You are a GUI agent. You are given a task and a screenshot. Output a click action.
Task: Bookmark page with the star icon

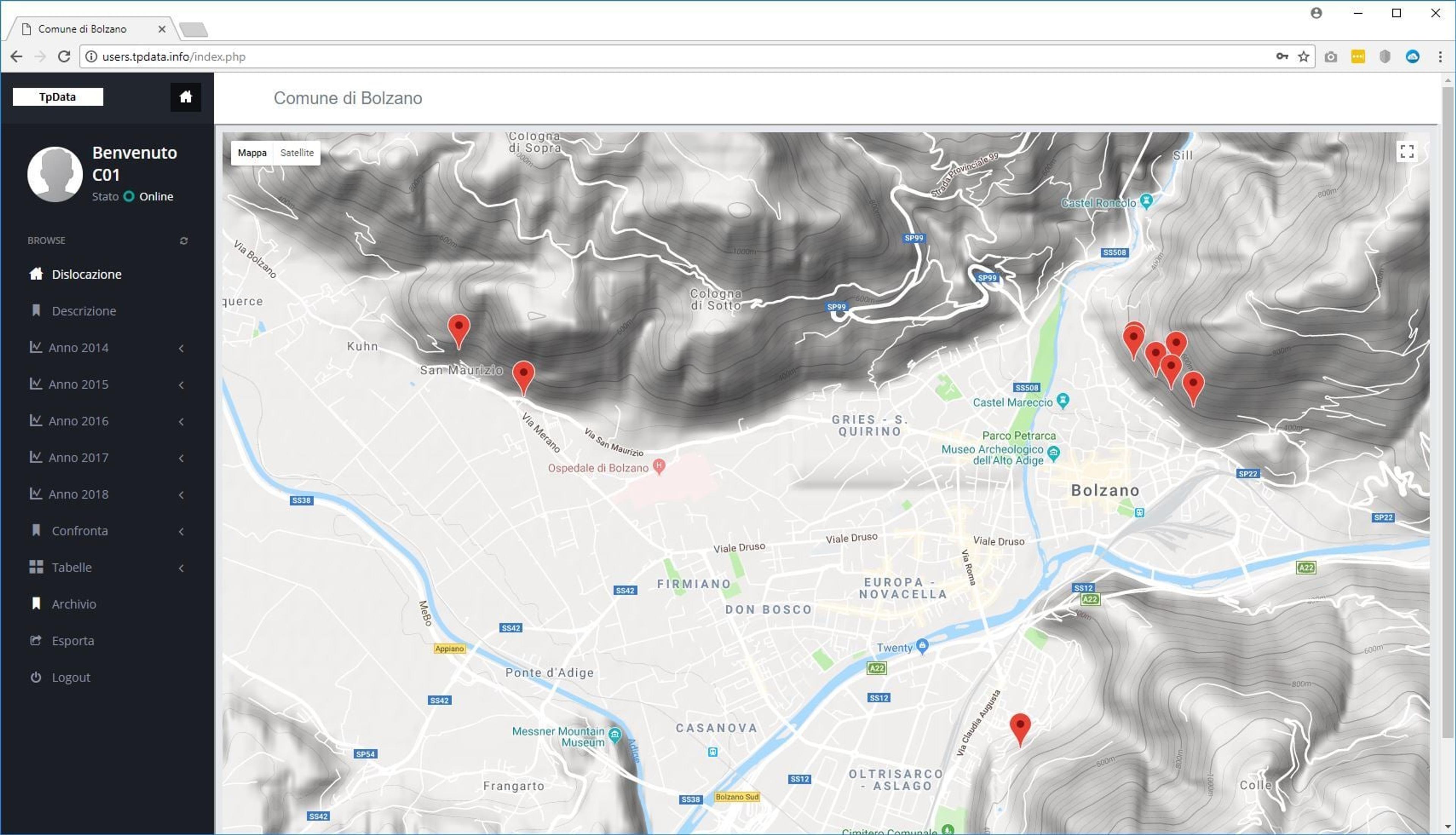(1304, 56)
